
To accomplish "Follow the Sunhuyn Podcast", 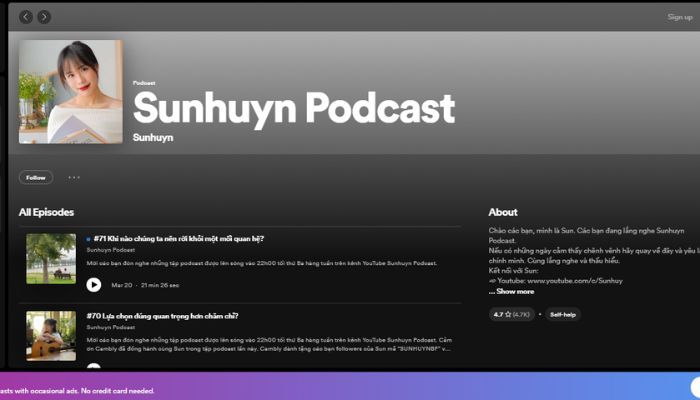I will (36, 177).
